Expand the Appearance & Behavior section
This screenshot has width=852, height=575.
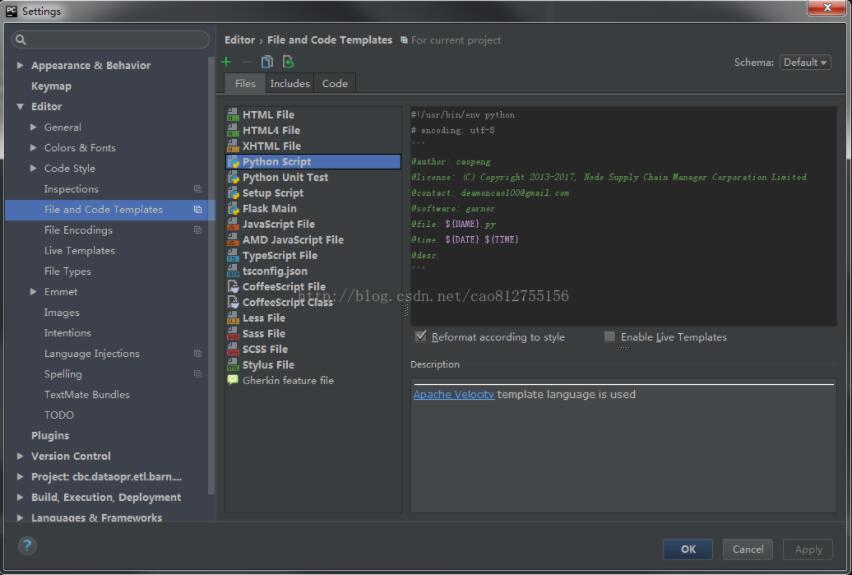pos(20,66)
